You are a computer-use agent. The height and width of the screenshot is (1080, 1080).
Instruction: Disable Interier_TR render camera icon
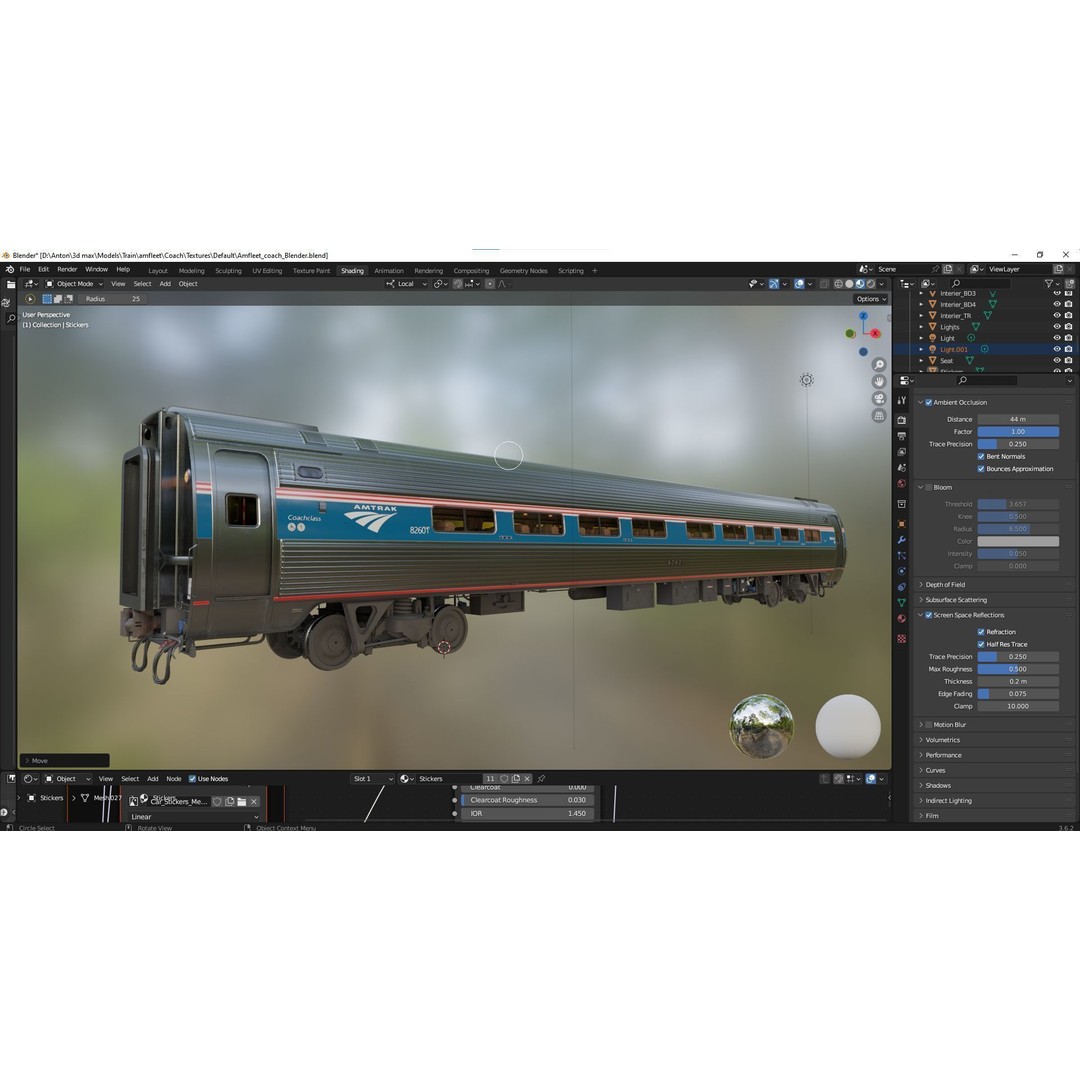coord(1068,315)
